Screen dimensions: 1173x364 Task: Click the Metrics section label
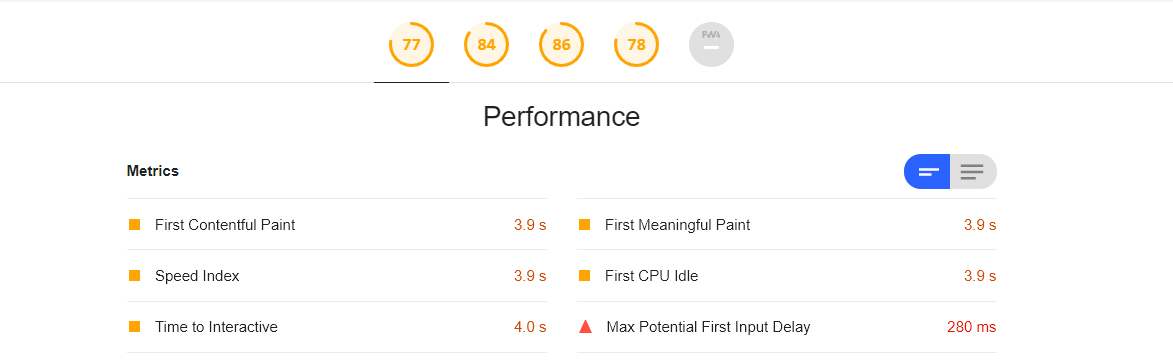153,171
